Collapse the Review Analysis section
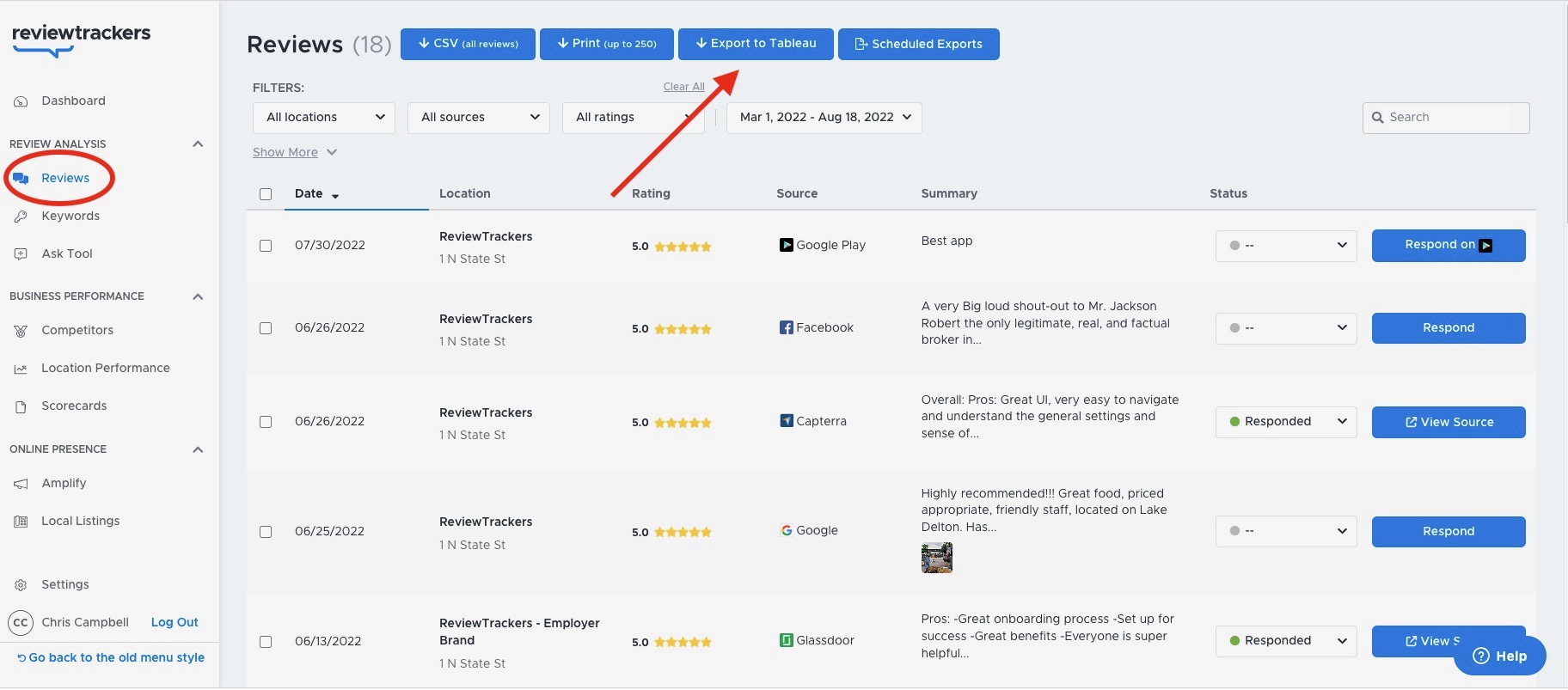 click(x=198, y=144)
